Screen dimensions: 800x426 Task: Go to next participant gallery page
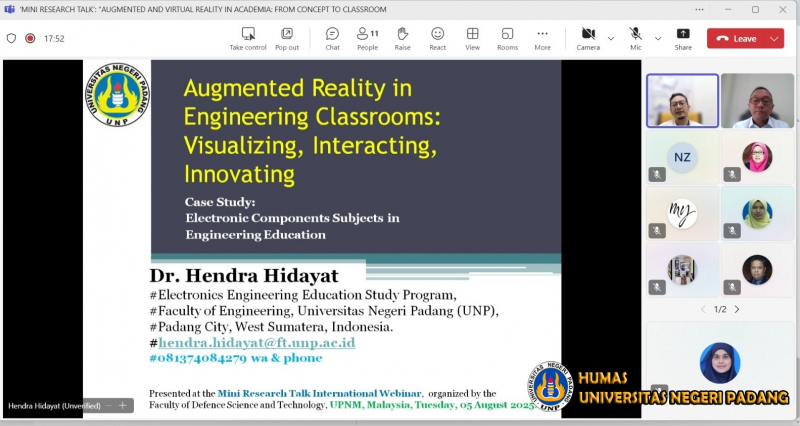click(737, 309)
